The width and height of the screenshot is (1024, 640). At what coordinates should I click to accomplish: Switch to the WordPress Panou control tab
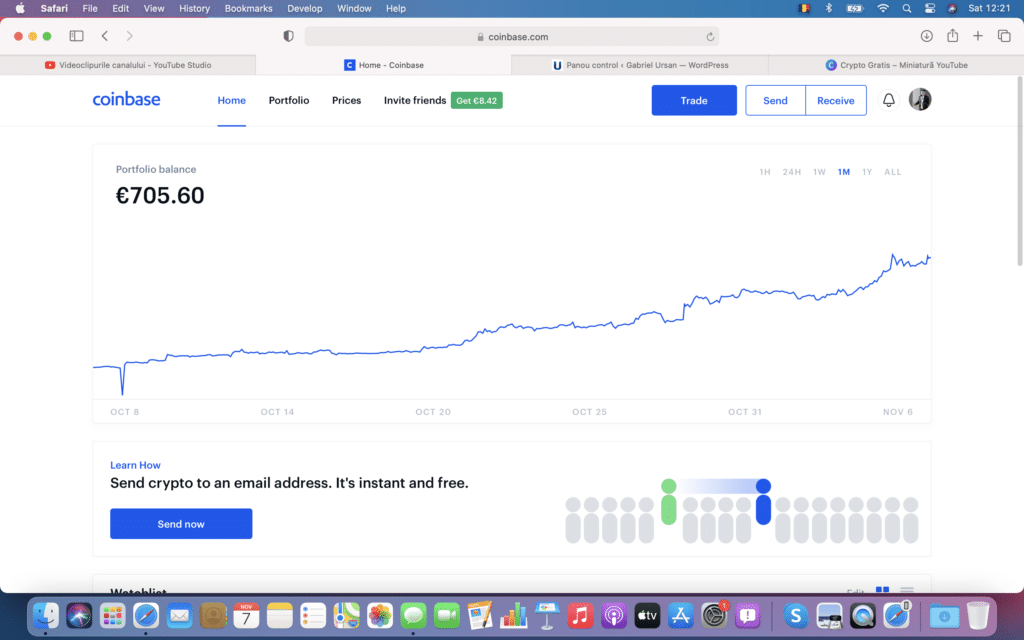point(640,65)
